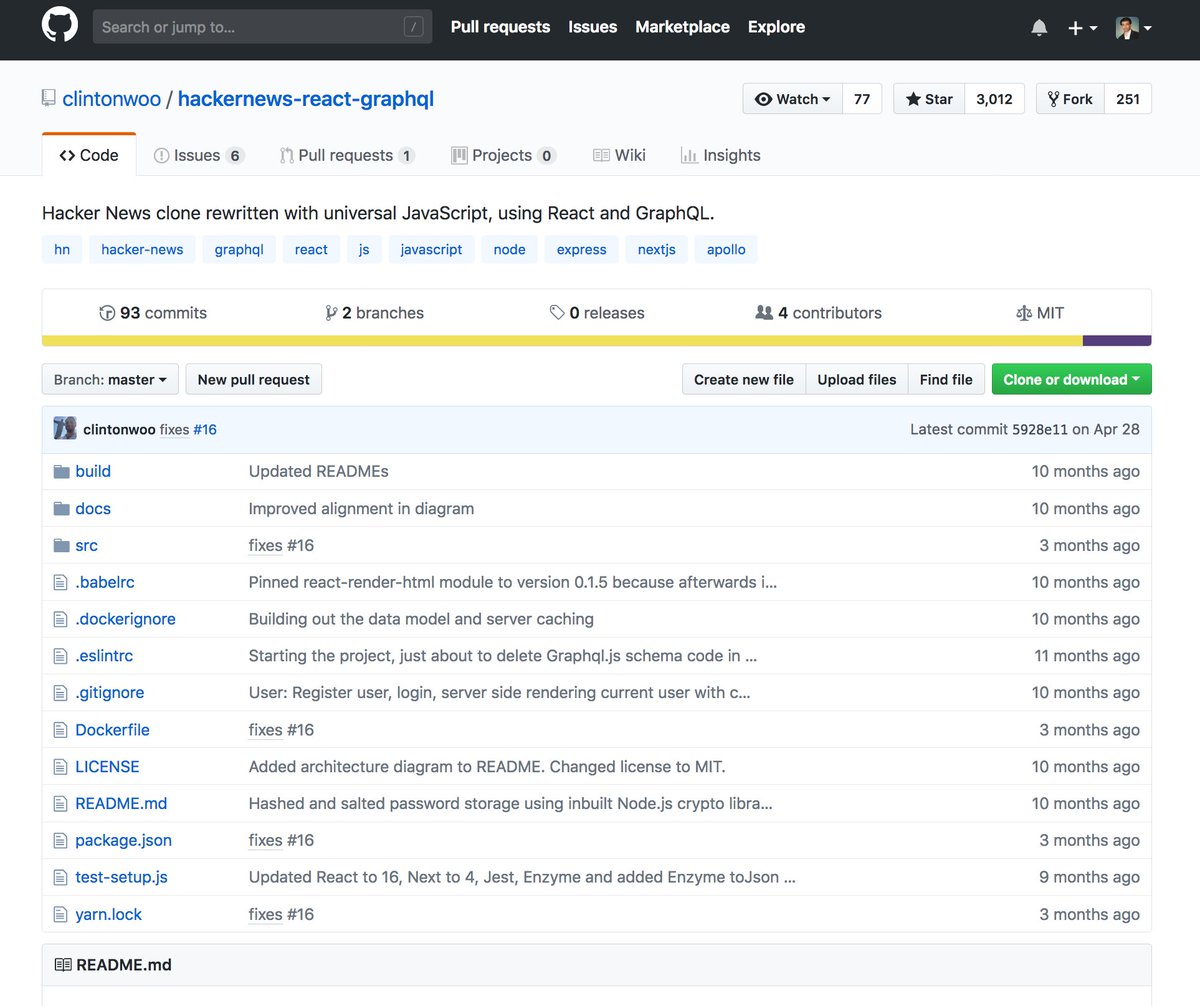Image resolution: width=1200 pixels, height=1006 pixels.
Task: Select the apollo topic tag
Action: tap(726, 249)
